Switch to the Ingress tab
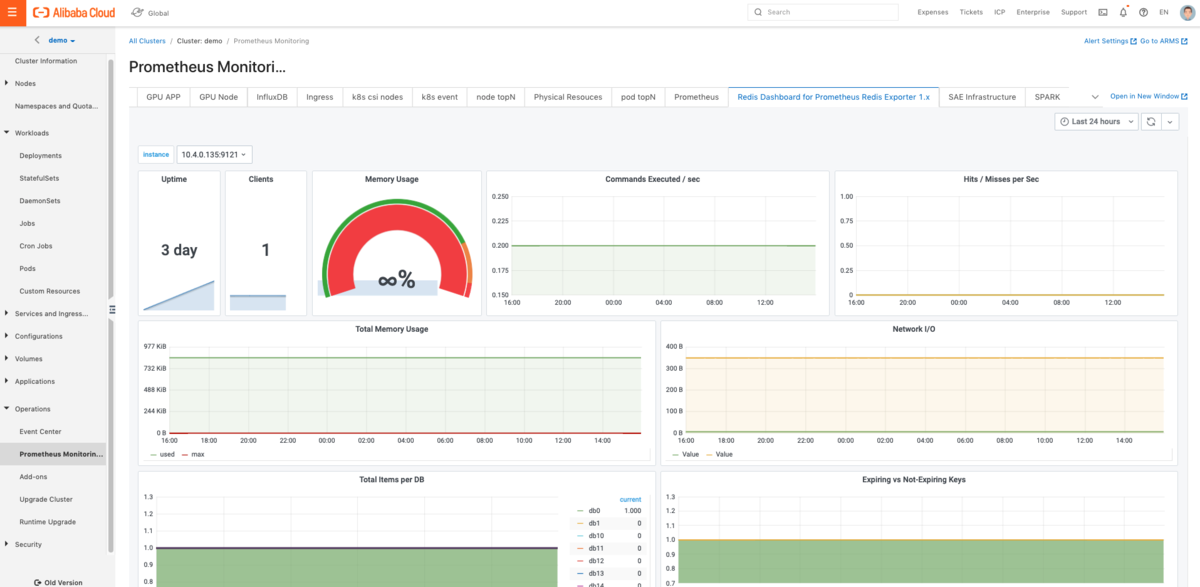The width and height of the screenshot is (1200, 587). pyautogui.click(x=320, y=97)
